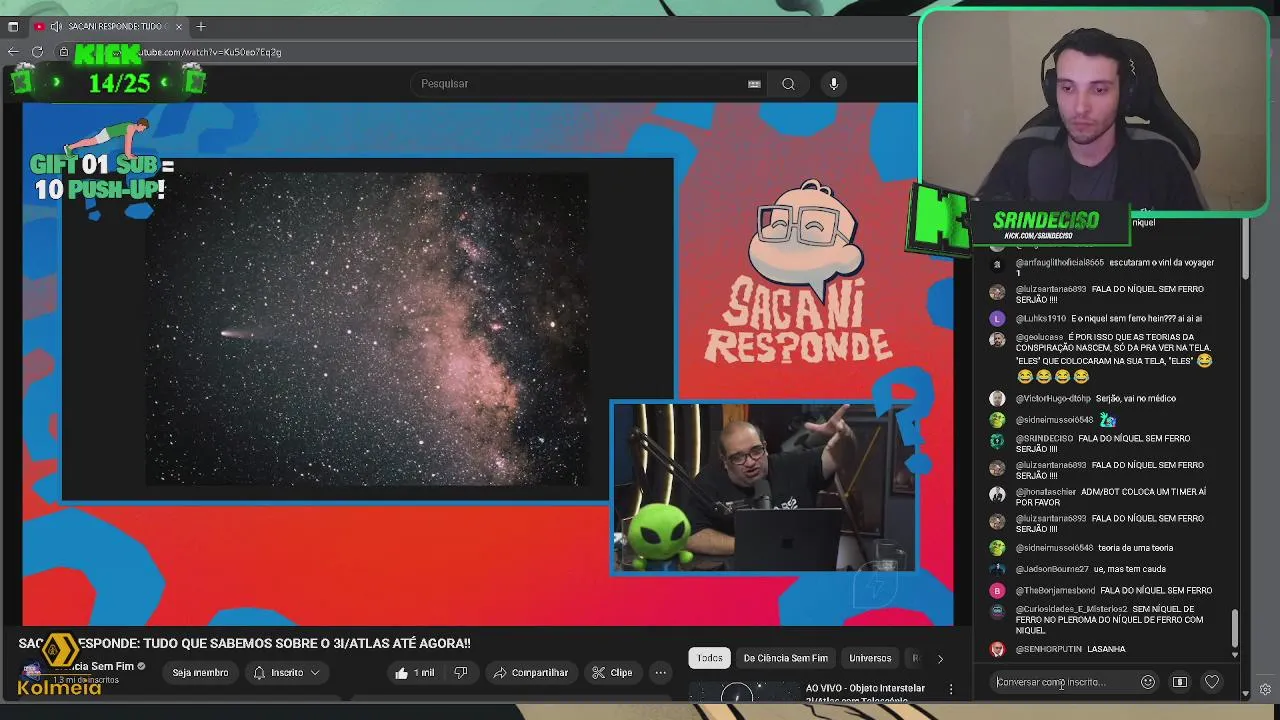Click the @geolucasa chat avatar
The image size is (1280, 720).
[x=997, y=340]
